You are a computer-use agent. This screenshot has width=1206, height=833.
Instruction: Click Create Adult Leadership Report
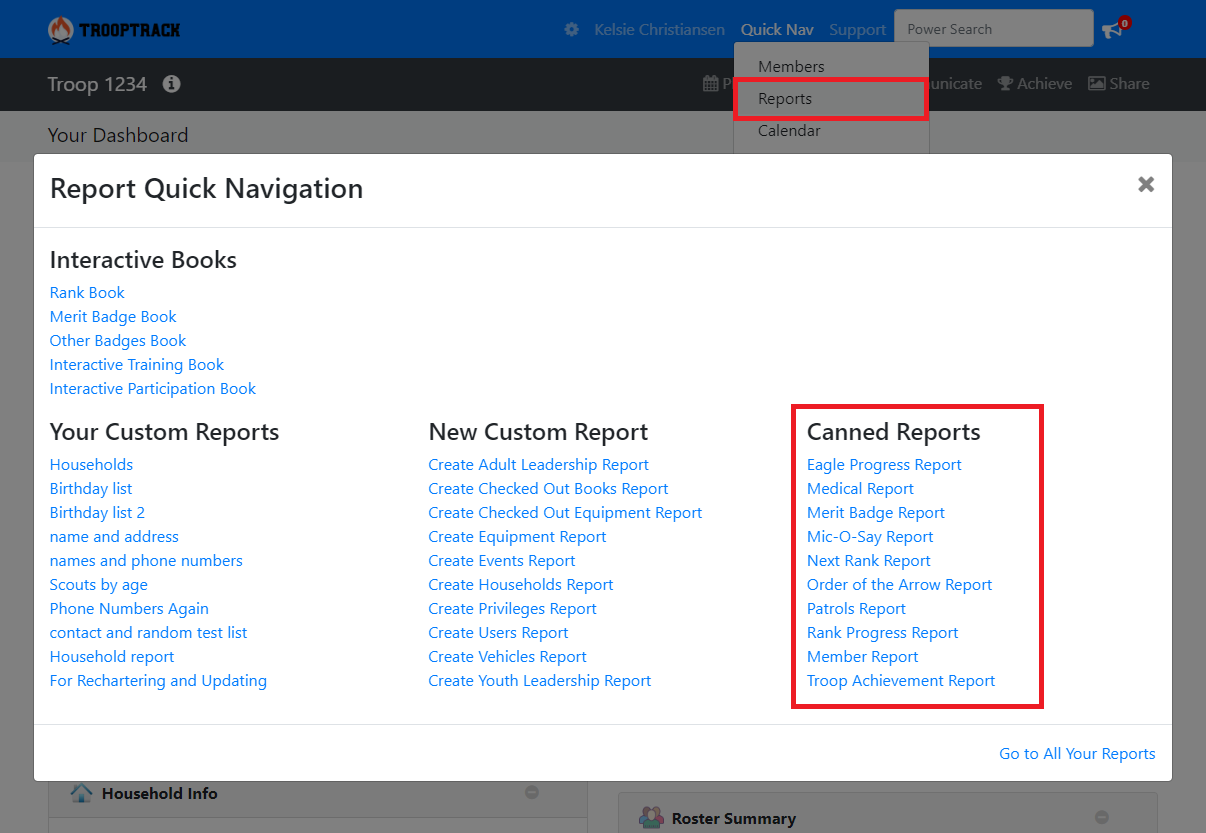click(538, 465)
